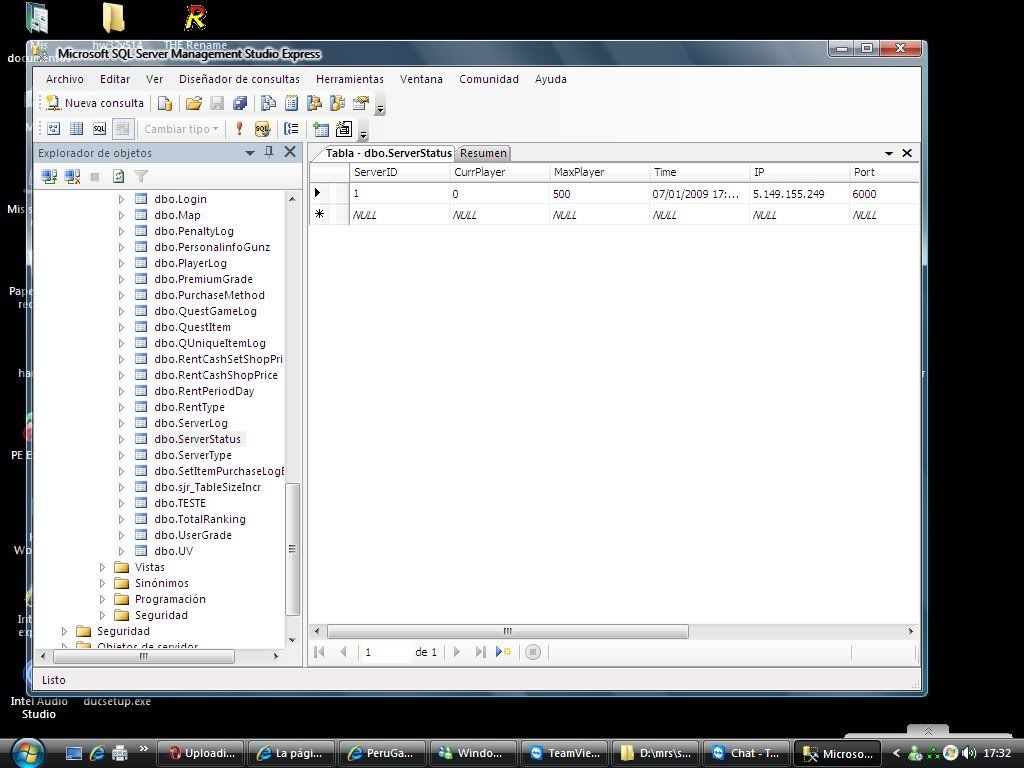Viewport: 1024px width, 768px height.
Task: Click the Object Explorer horizontal scrollbar thumb
Action: [143, 656]
